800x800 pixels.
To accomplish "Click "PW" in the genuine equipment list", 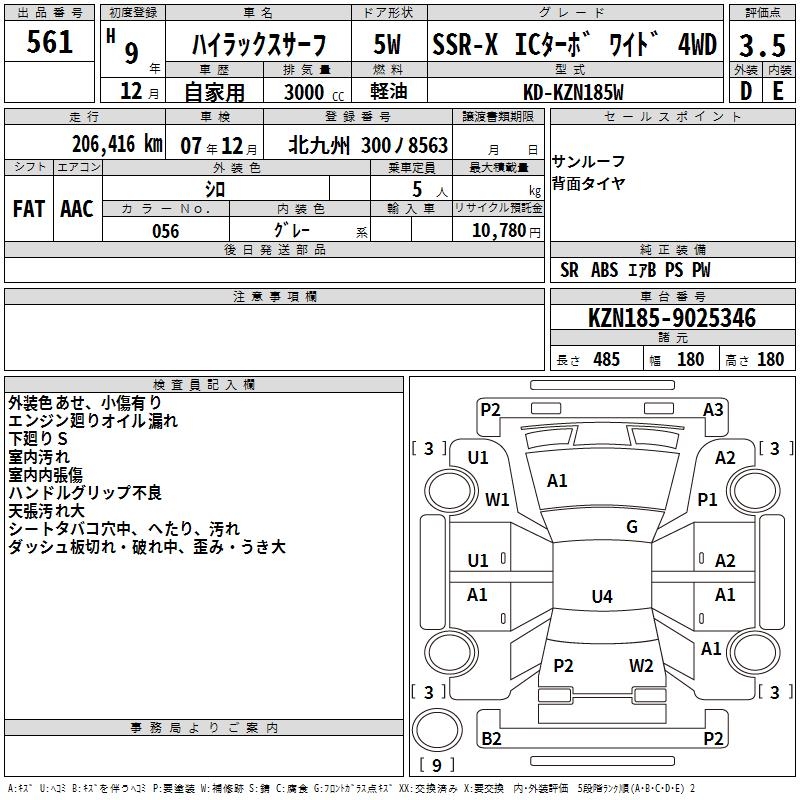I will coord(701,270).
